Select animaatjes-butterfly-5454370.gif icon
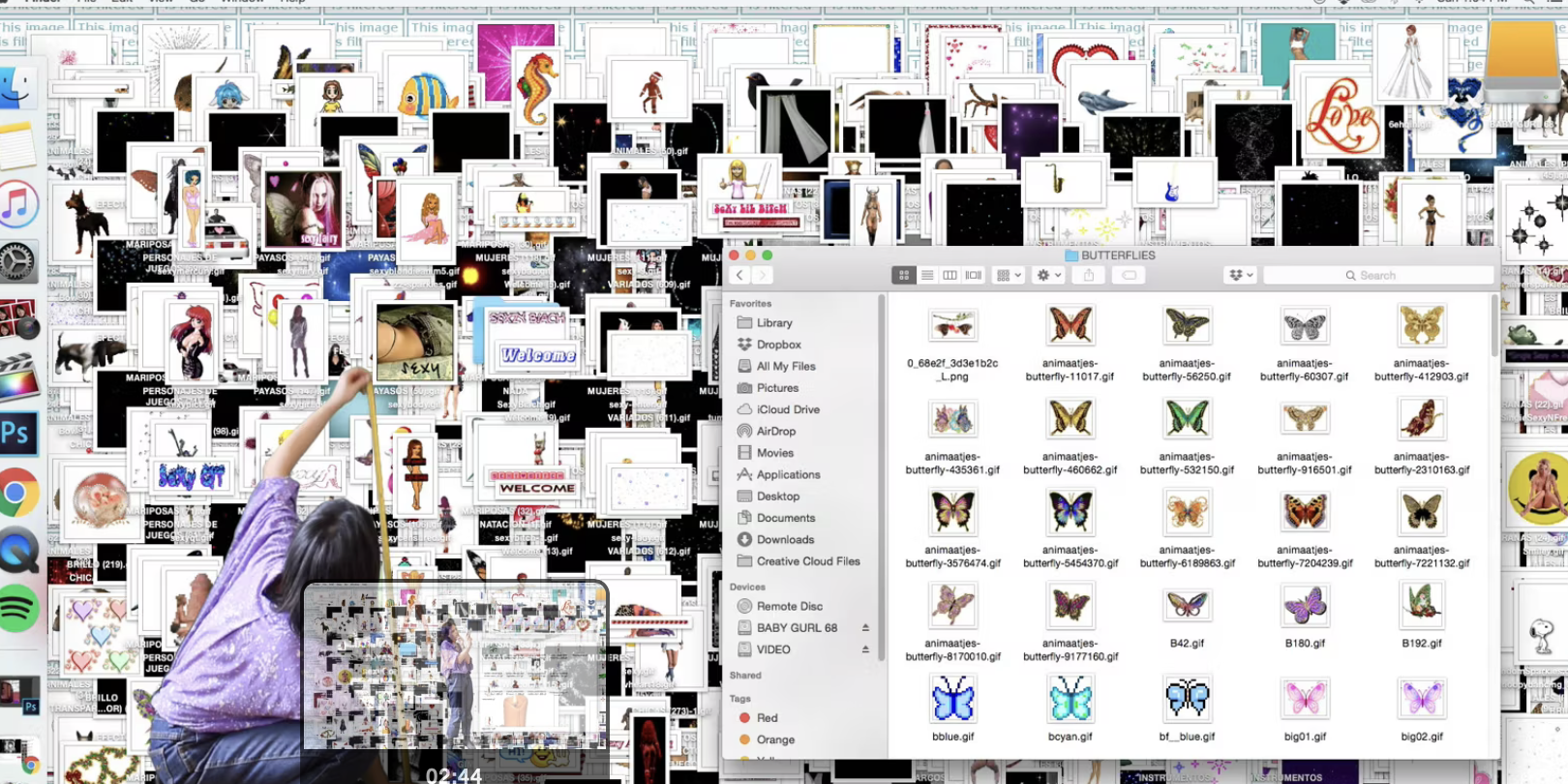This screenshot has width=1568, height=784. pyautogui.click(x=1070, y=512)
